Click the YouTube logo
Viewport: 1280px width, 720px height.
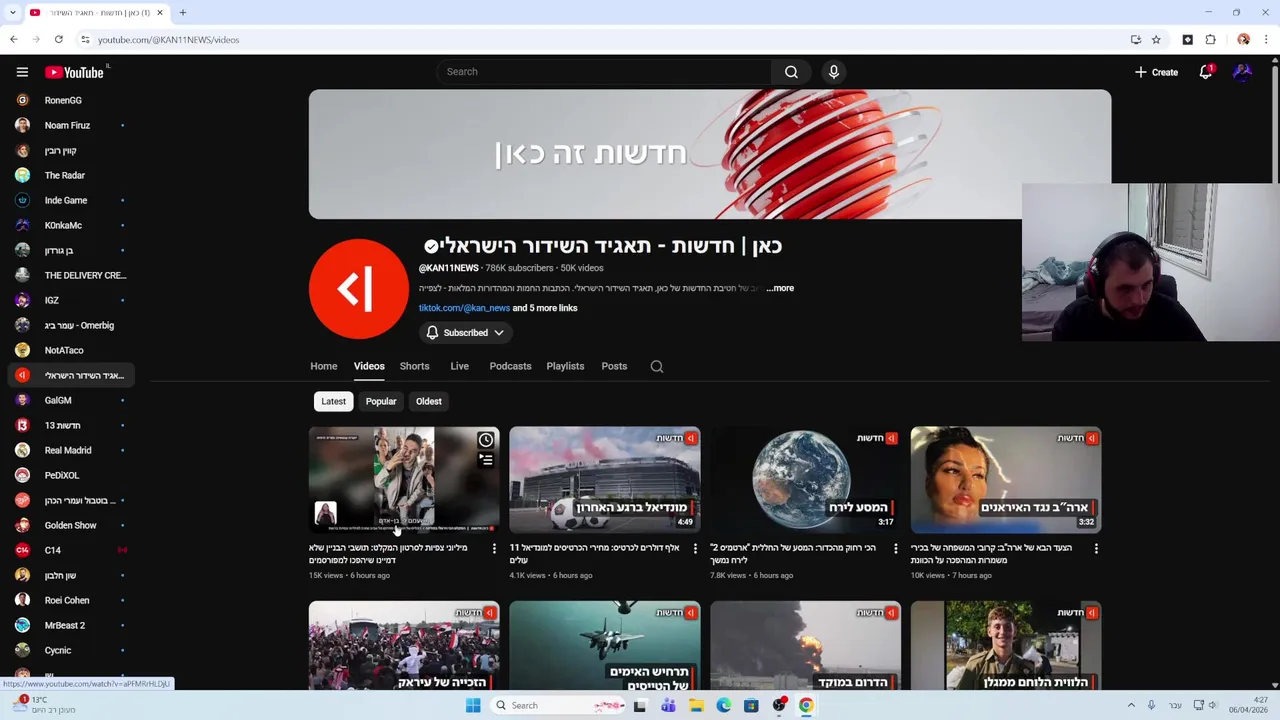click(x=74, y=72)
